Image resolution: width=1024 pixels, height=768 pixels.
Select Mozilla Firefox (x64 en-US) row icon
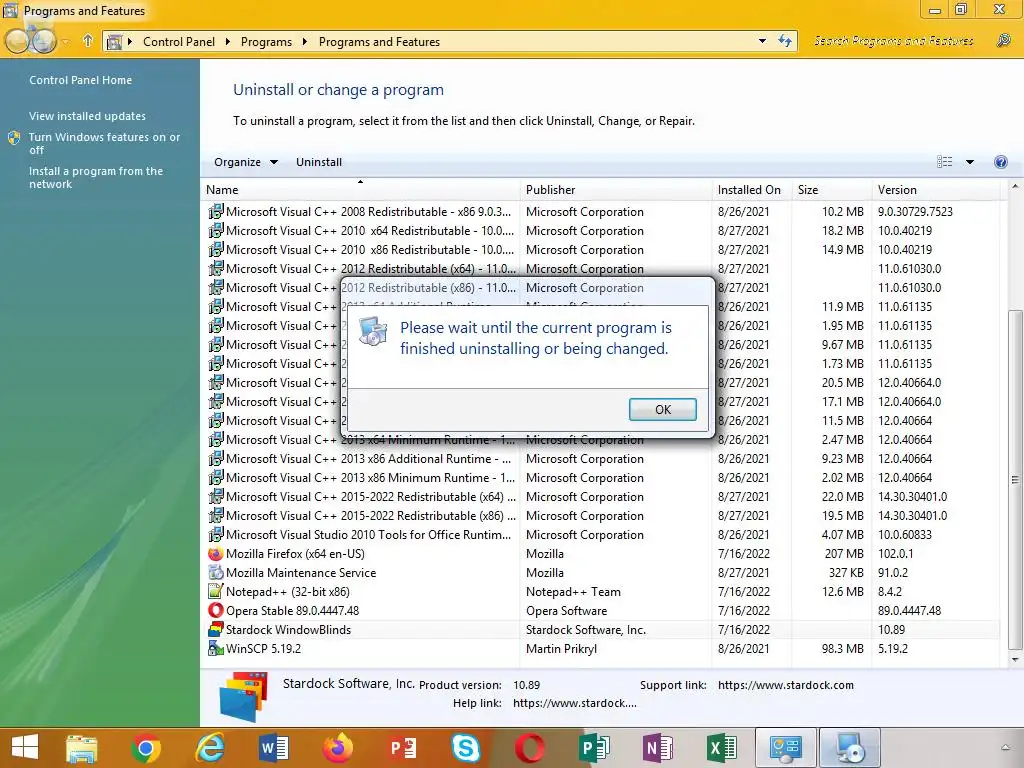point(216,554)
